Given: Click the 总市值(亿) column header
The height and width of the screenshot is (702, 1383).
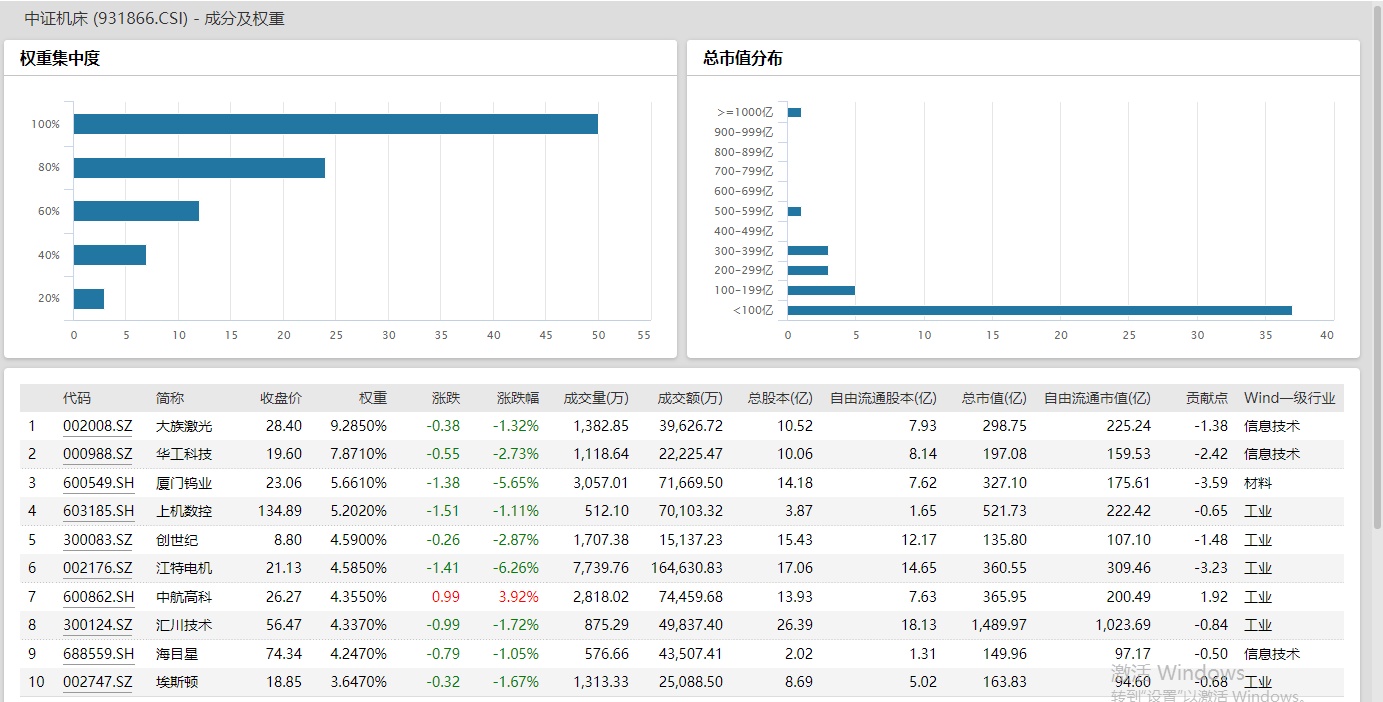Looking at the screenshot, I should click(993, 398).
